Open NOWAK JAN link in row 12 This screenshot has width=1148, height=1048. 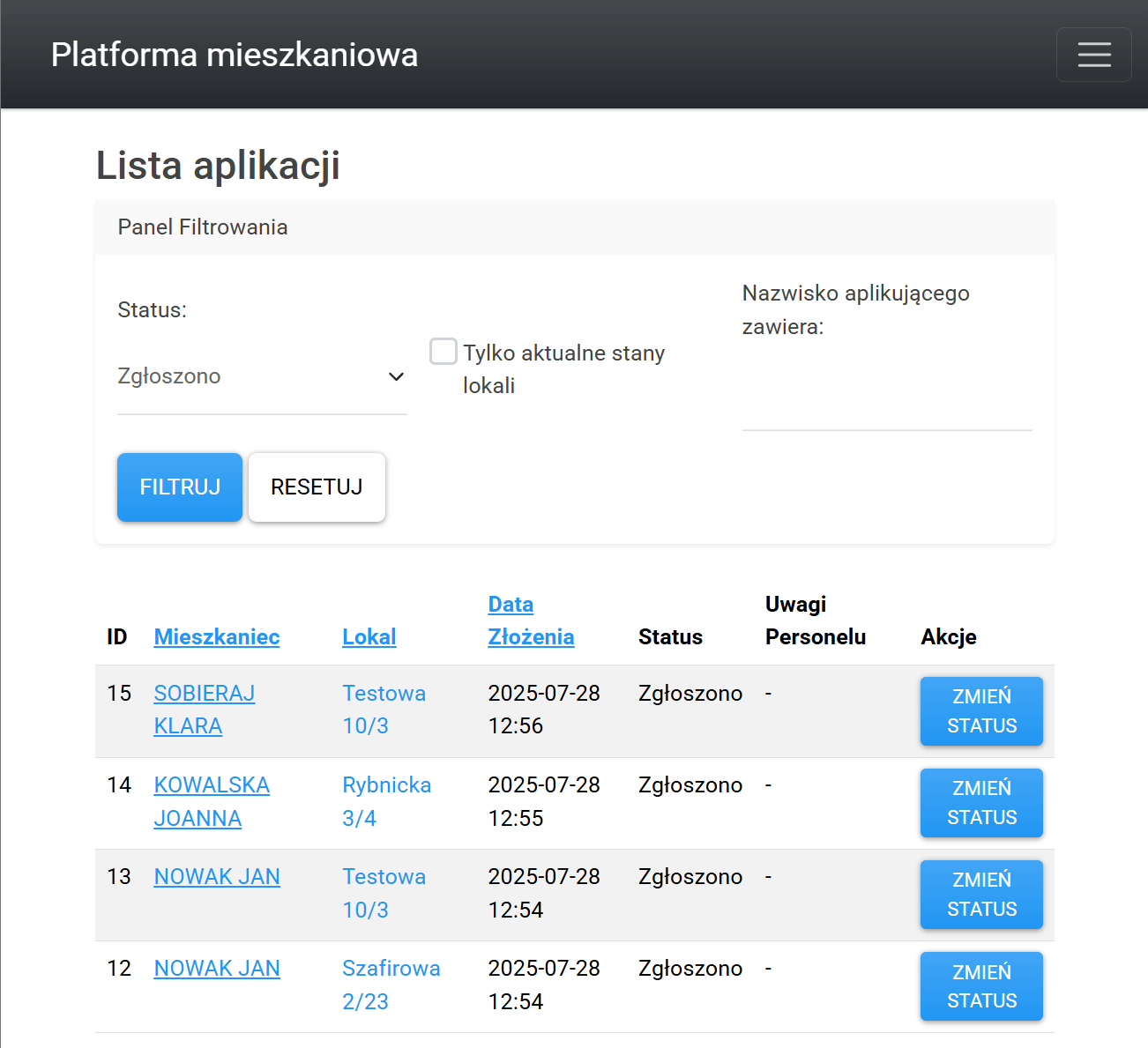tap(217, 969)
